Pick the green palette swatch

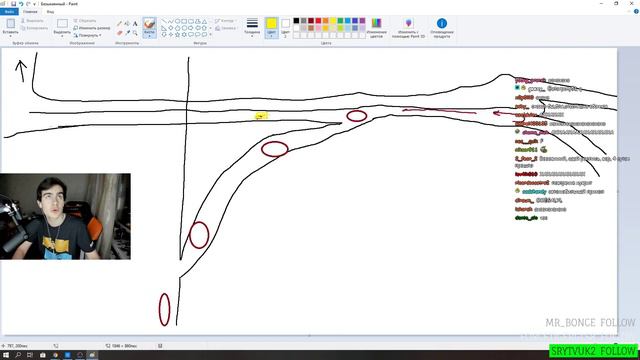click(340, 21)
